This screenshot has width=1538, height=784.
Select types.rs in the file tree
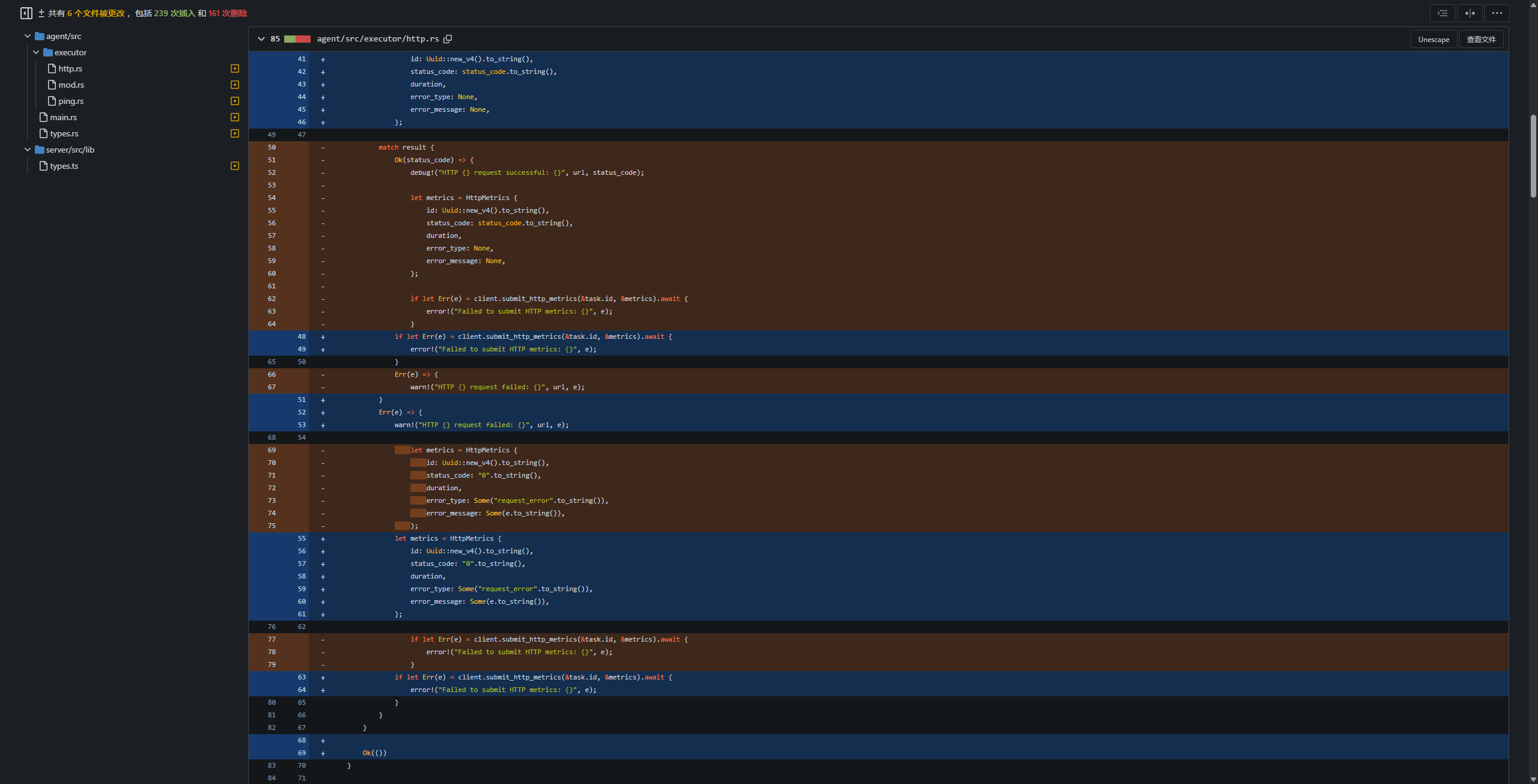(64, 133)
